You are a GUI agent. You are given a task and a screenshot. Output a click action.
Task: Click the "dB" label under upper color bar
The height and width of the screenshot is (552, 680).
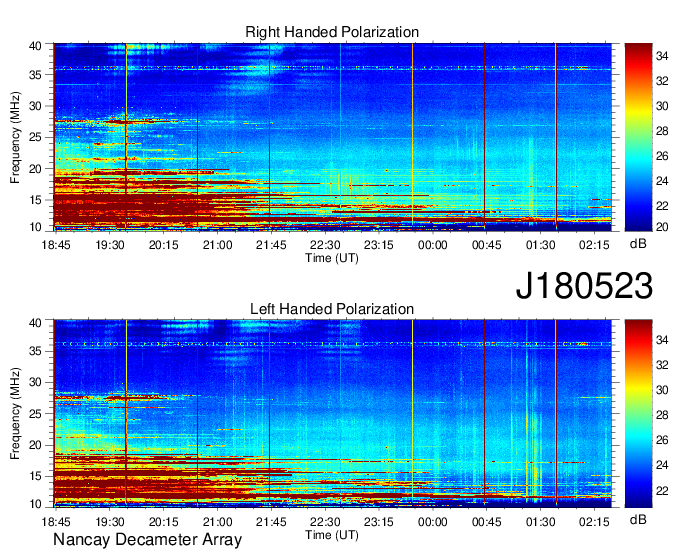[638, 244]
